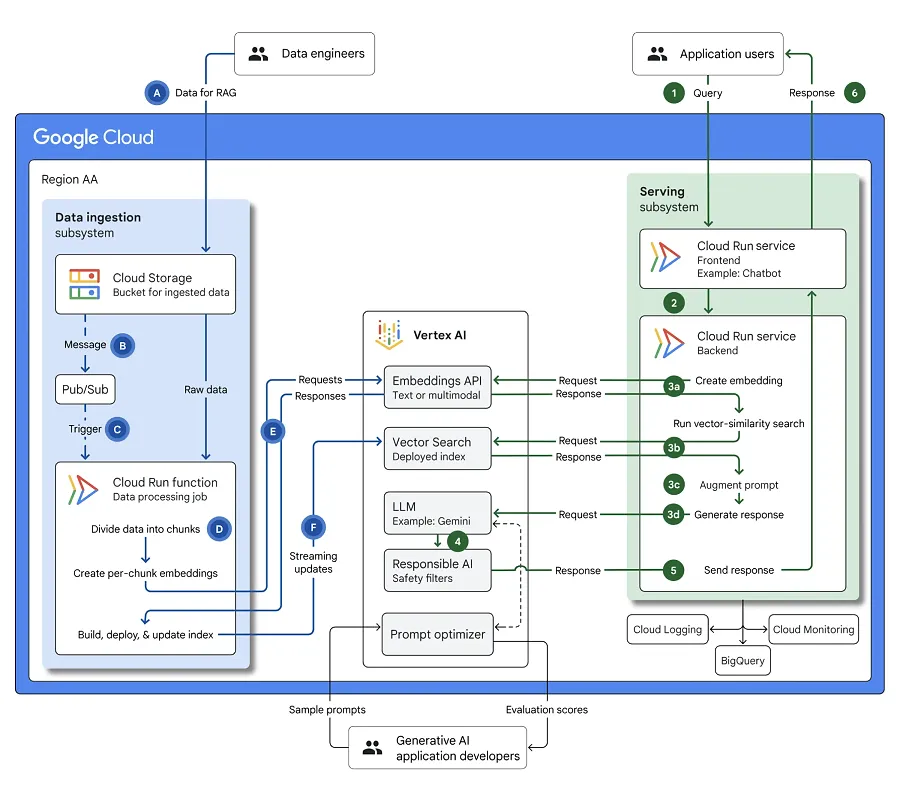Select the Responsible AI Safety filters box

pos(437,571)
